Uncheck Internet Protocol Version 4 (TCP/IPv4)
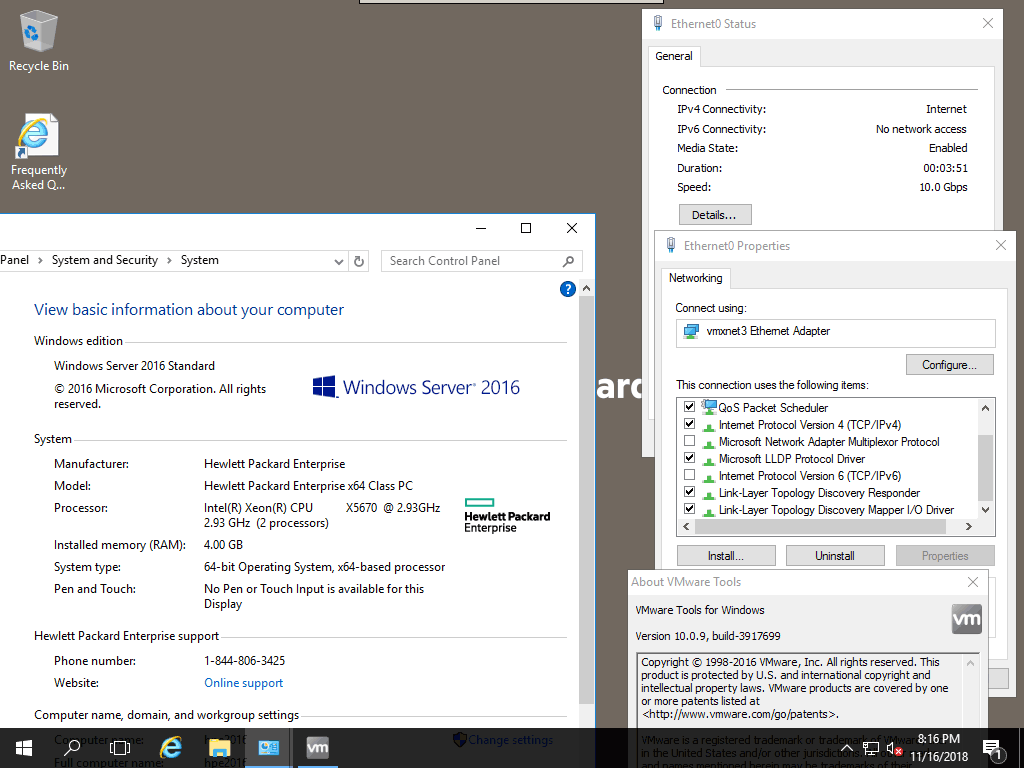Image resolution: width=1024 pixels, height=768 pixels. pyautogui.click(x=690, y=424)
